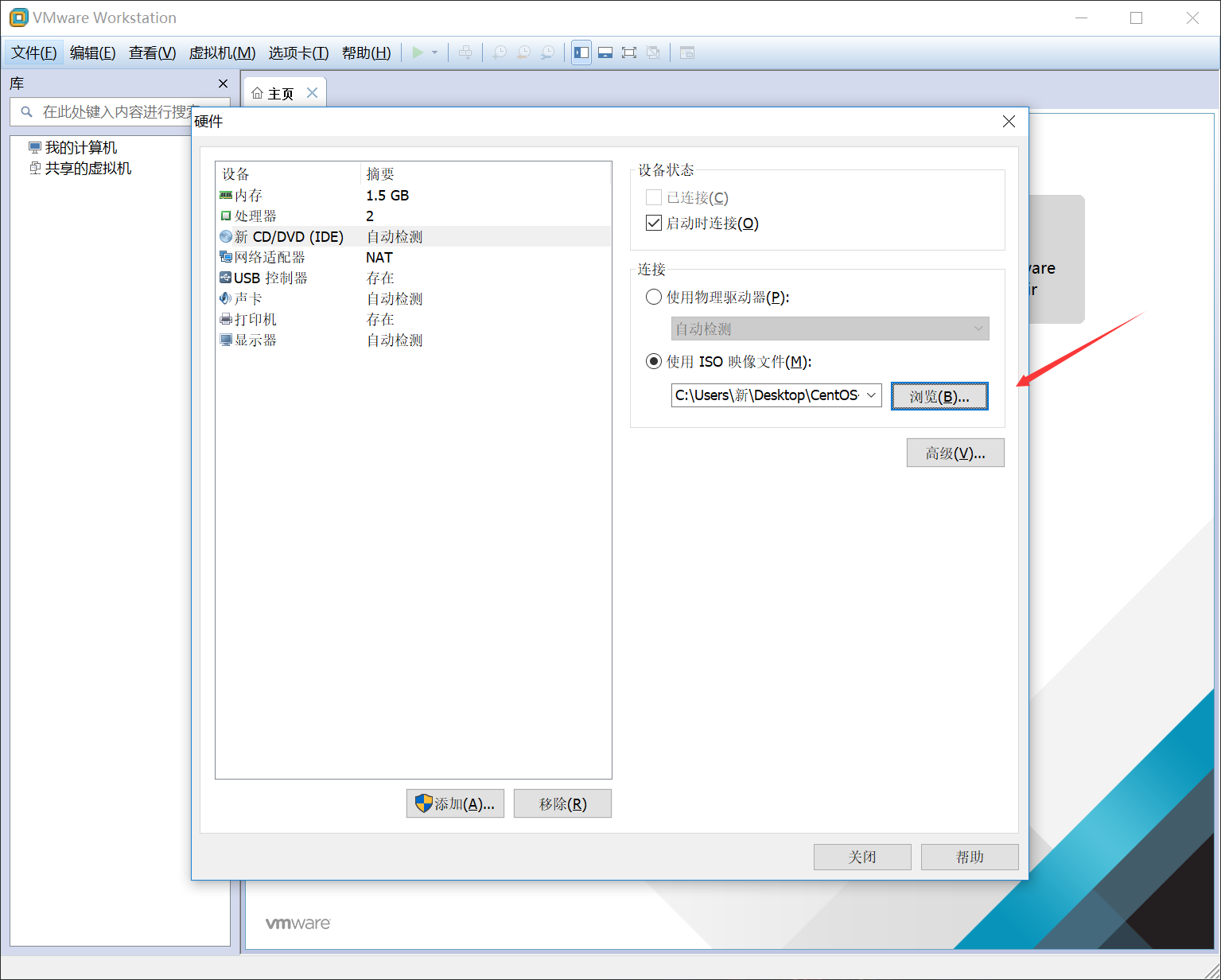Screen dimensions: 1221x980
Task: Click the full screen mode icon
Action: click(629, 52)
